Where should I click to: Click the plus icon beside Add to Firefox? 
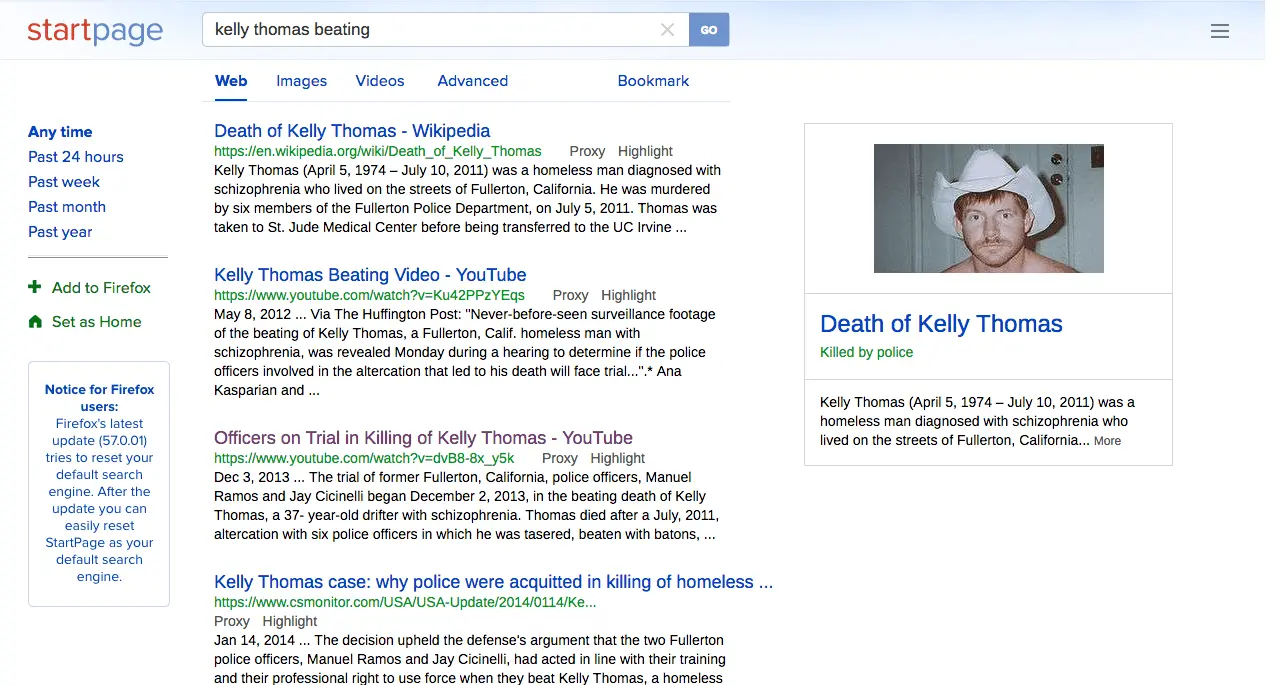35,287
